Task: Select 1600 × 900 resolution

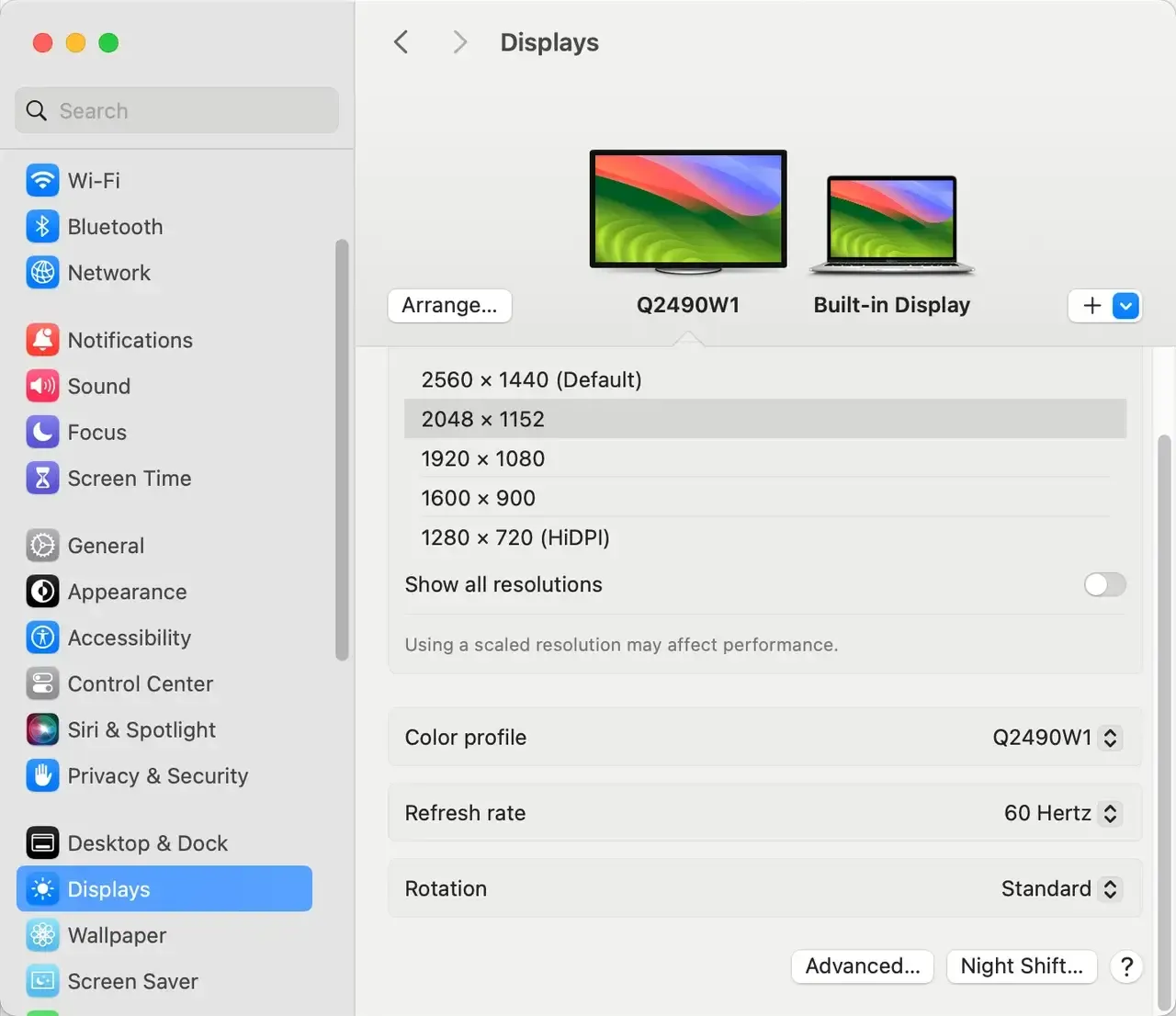Action: tap(765, 498)
